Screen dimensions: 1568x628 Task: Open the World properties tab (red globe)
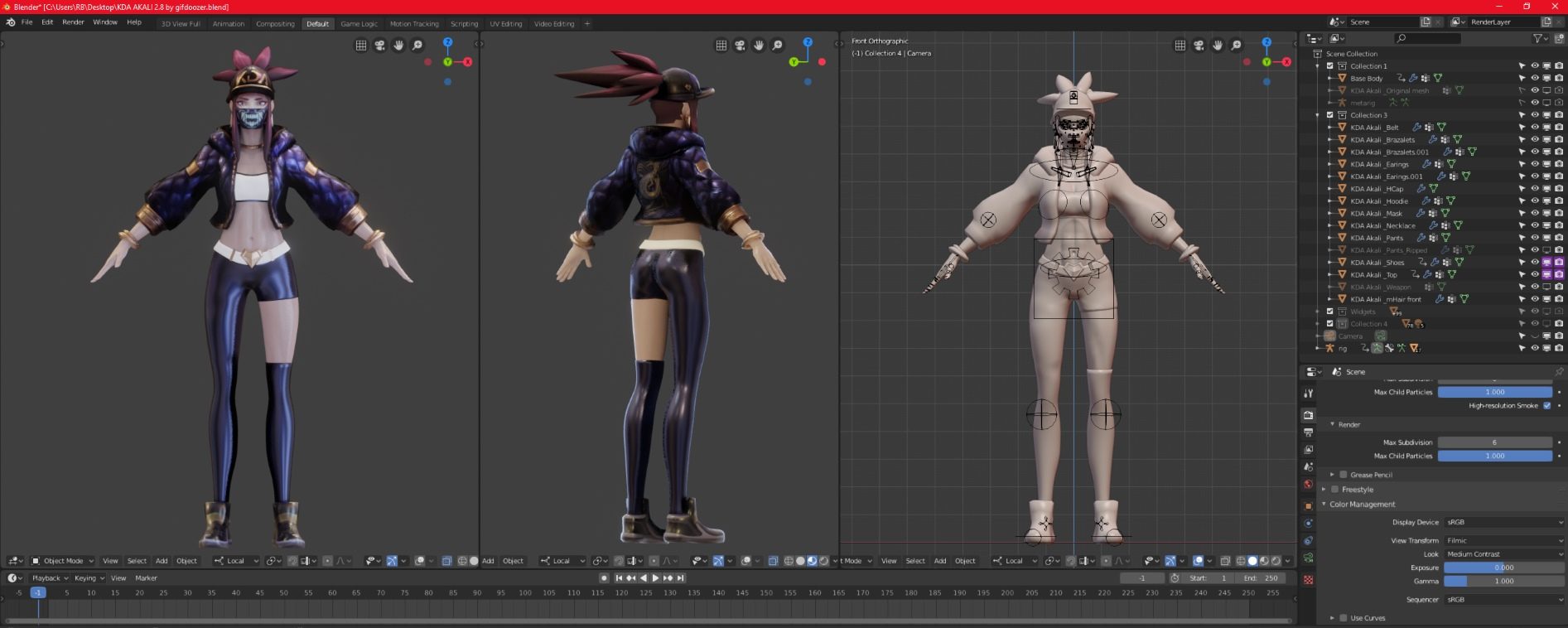point(1308,485)
